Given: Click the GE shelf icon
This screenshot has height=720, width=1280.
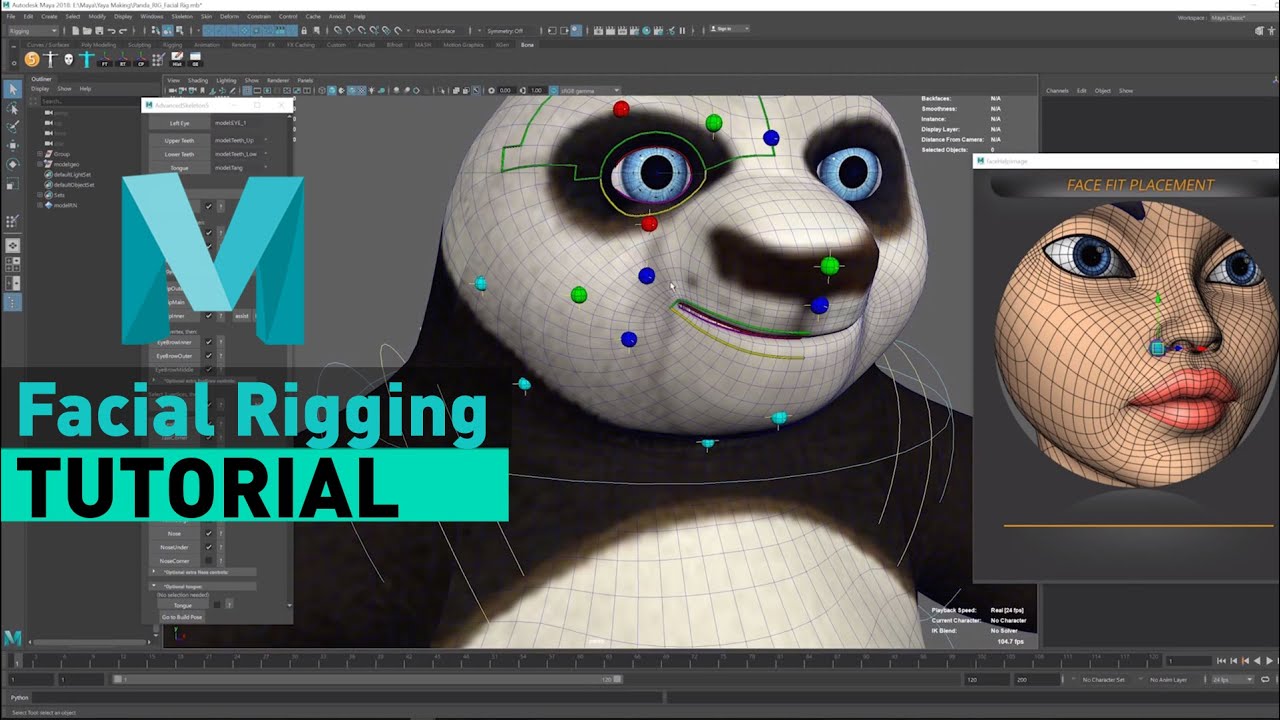Looking at the screenshot, I should click(195, 60).
